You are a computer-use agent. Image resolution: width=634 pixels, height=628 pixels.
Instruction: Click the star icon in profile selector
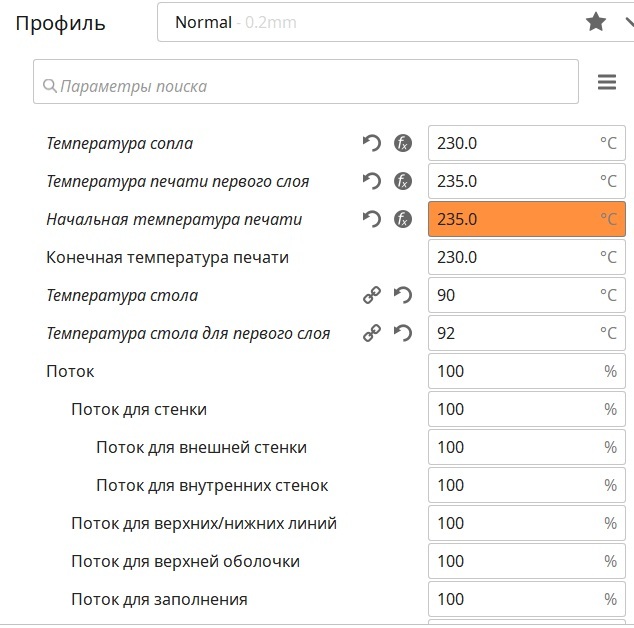pyautogui.click(x=596, y=22)
